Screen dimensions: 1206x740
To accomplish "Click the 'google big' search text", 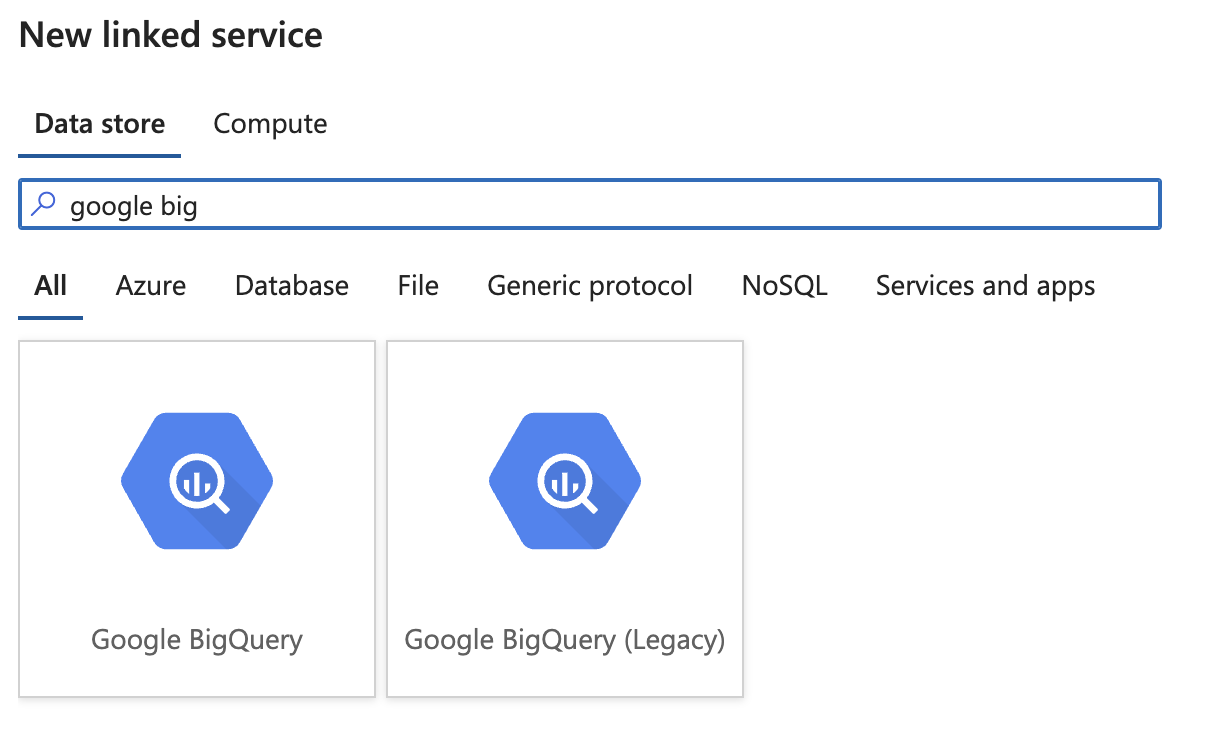I will (134, 207).
